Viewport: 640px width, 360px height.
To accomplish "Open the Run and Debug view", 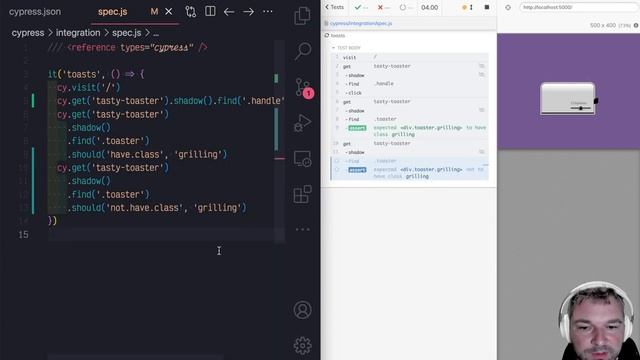I will (302, 123).
